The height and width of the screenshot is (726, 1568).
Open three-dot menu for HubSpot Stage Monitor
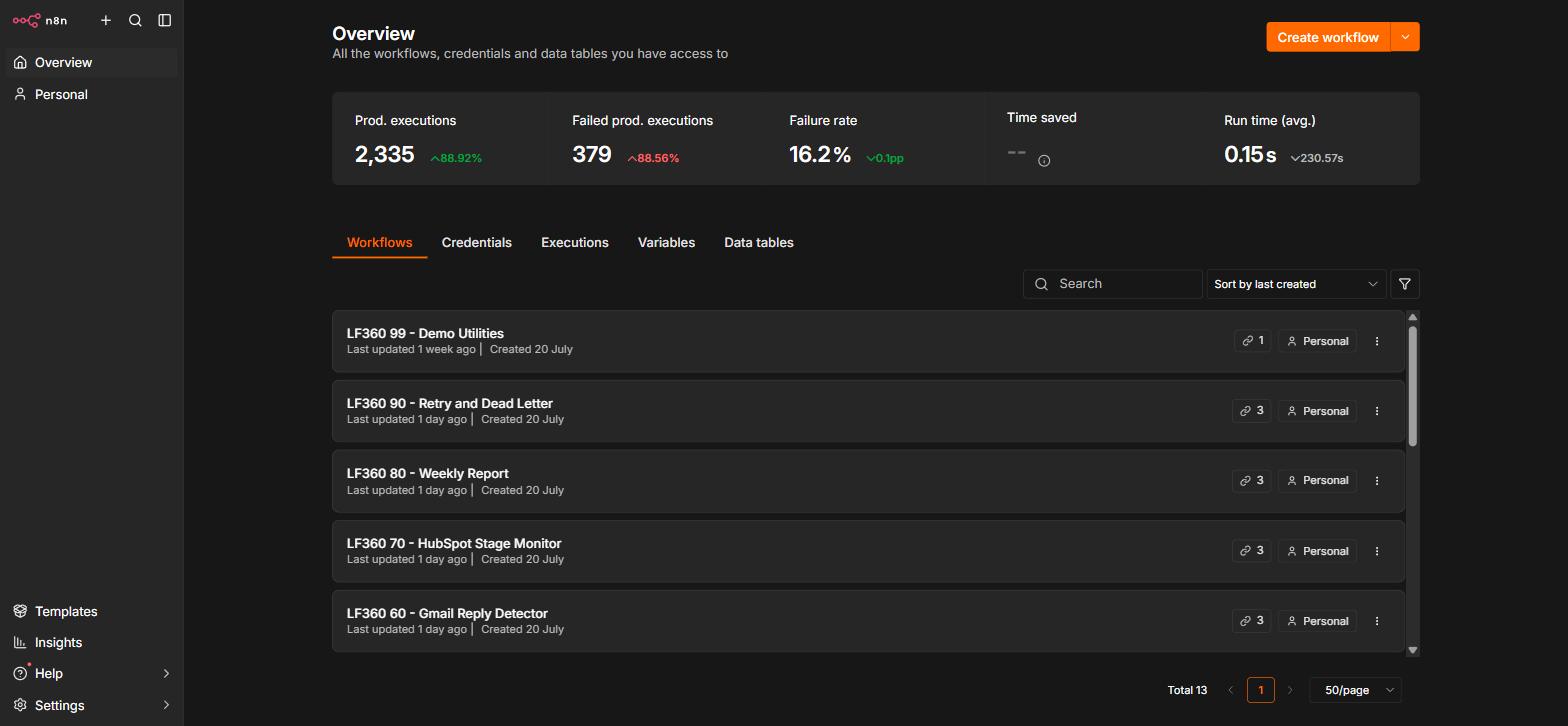tap(1377, 551)
